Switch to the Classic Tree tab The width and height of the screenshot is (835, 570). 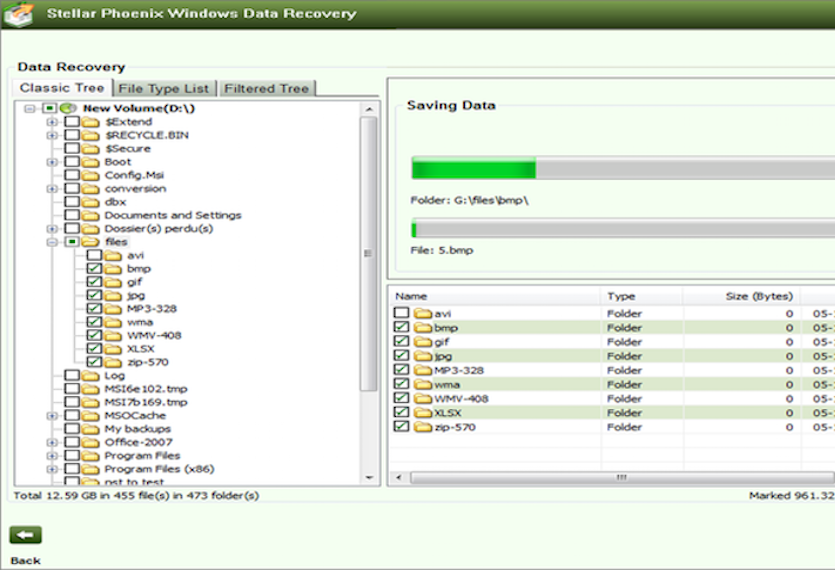[x=62, y=87]
